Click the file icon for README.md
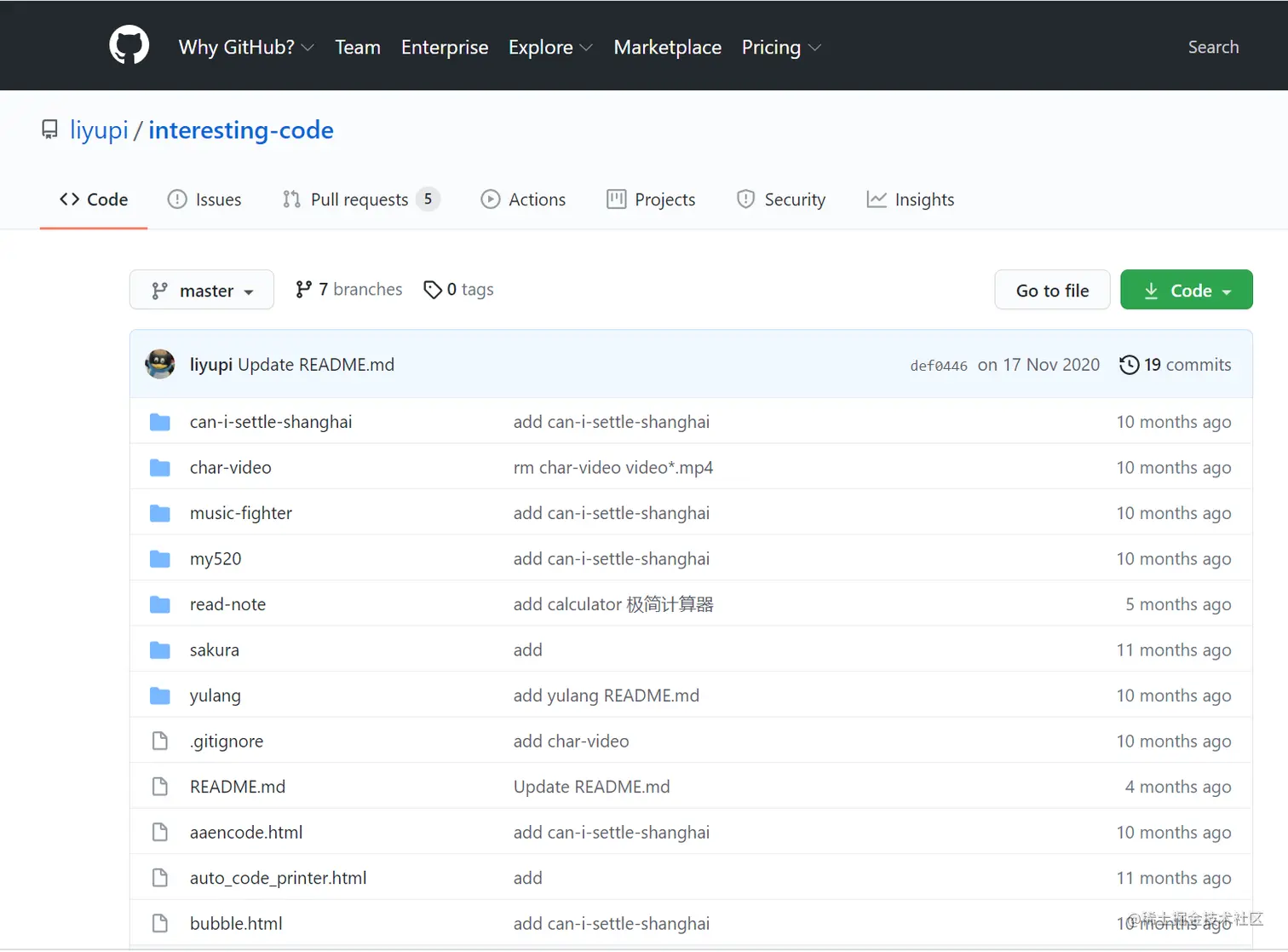Screen dimensions: 1288x952 point(160,787)
